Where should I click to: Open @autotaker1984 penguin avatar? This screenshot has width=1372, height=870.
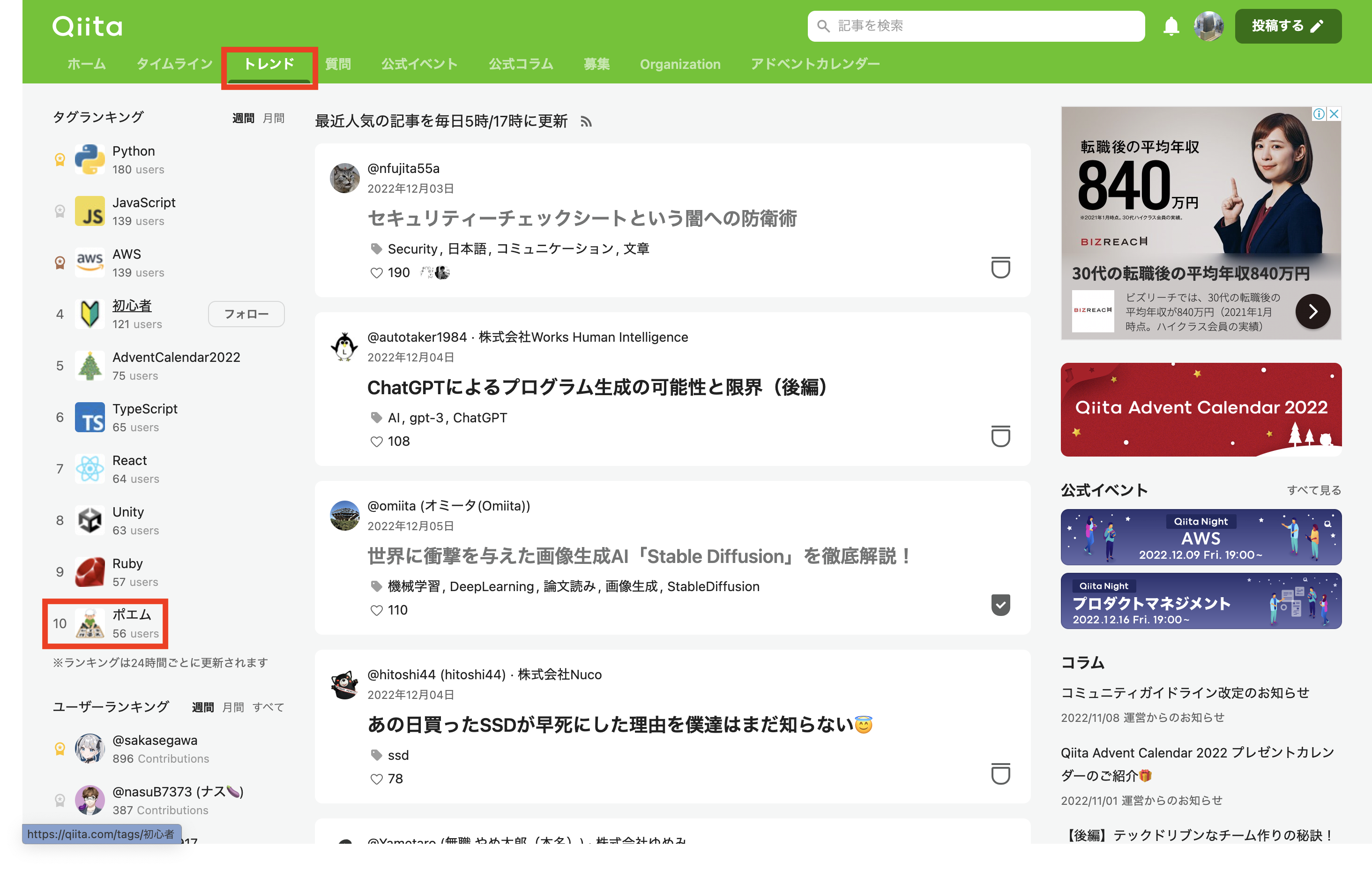(x=344, y=346)
